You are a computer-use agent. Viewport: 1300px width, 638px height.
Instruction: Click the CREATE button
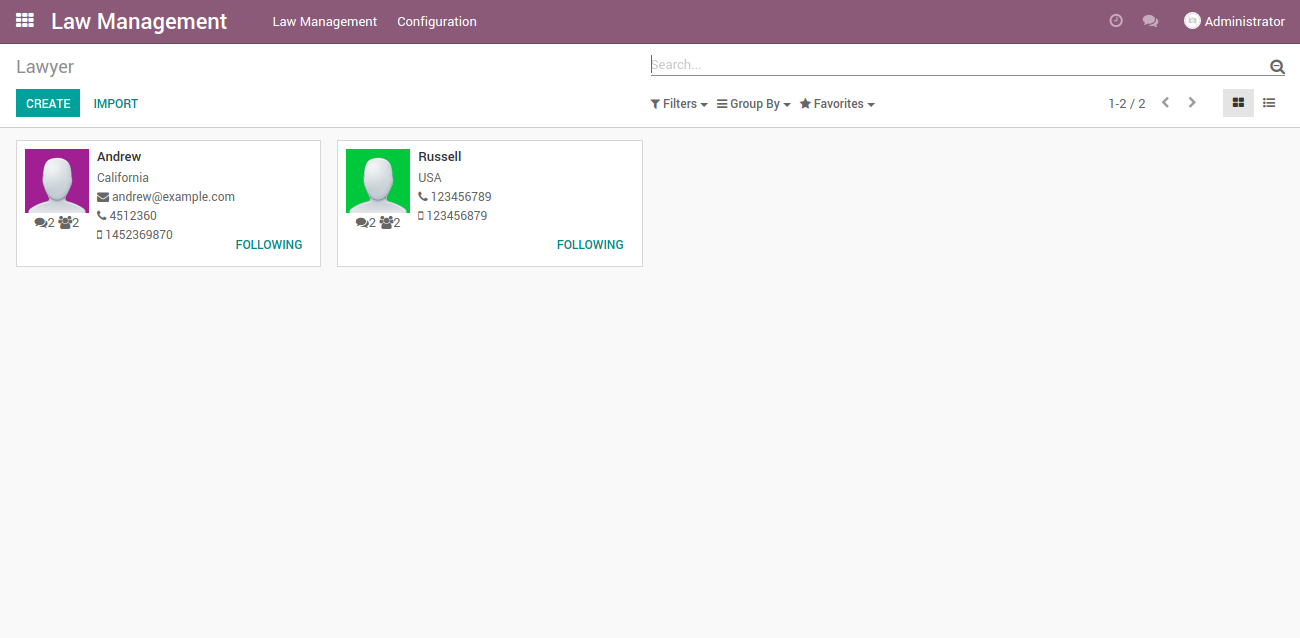pyautogui.click(x=48, y=103)
